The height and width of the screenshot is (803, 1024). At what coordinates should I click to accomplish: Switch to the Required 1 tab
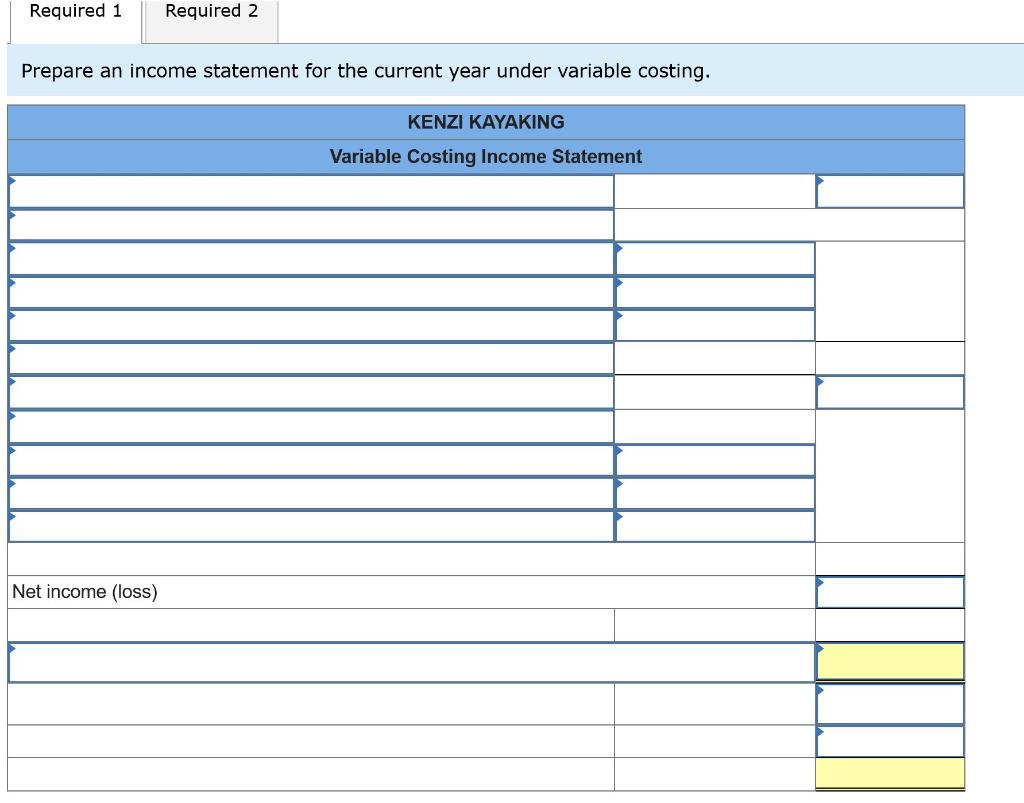(76, 20)
